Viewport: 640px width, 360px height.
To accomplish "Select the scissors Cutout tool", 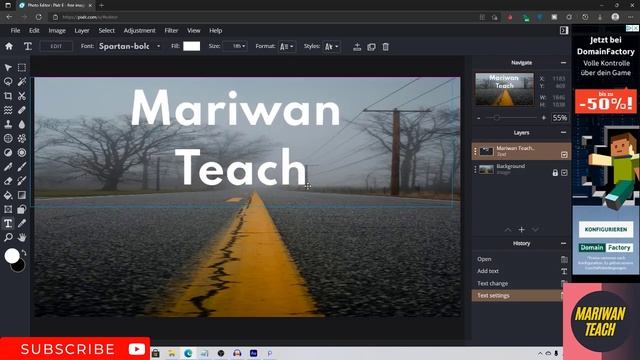I will [x=22, y=96].
